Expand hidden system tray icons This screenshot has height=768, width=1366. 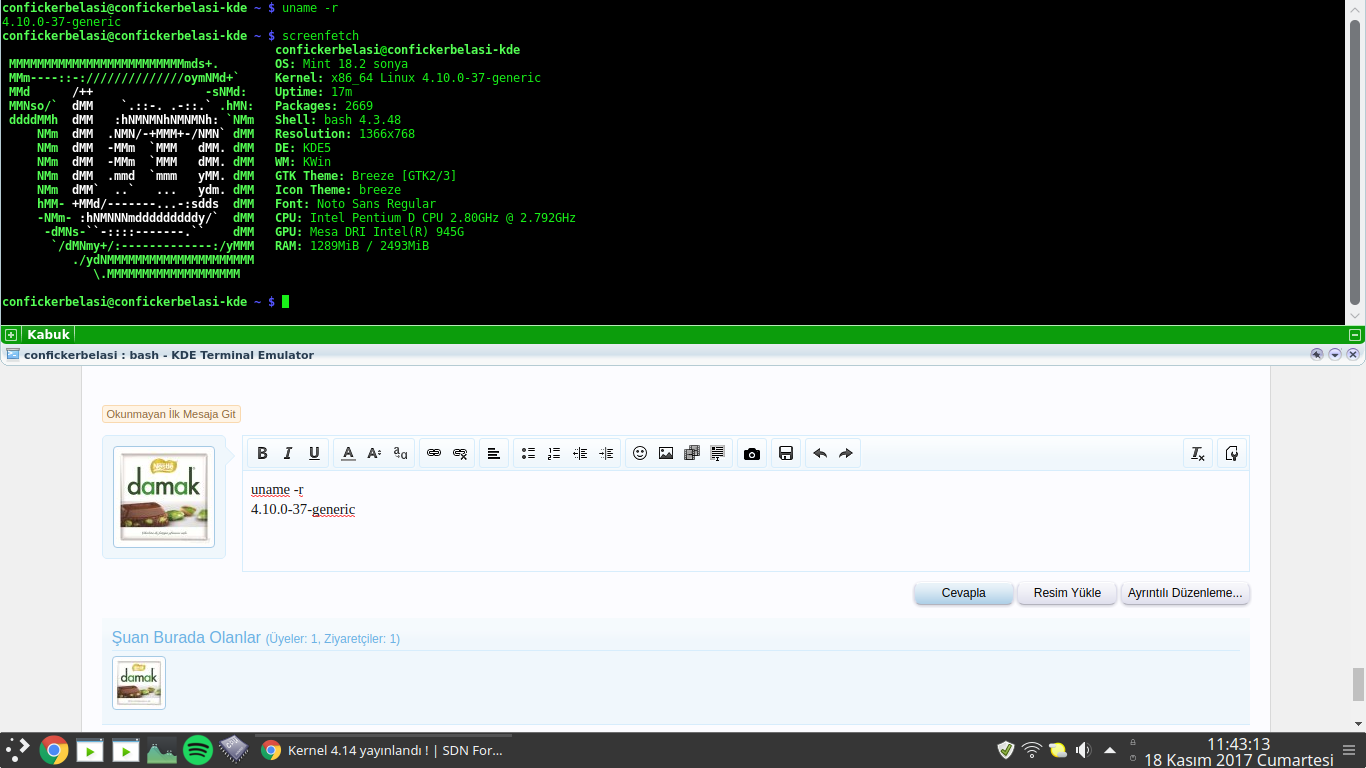point(1109,749)
